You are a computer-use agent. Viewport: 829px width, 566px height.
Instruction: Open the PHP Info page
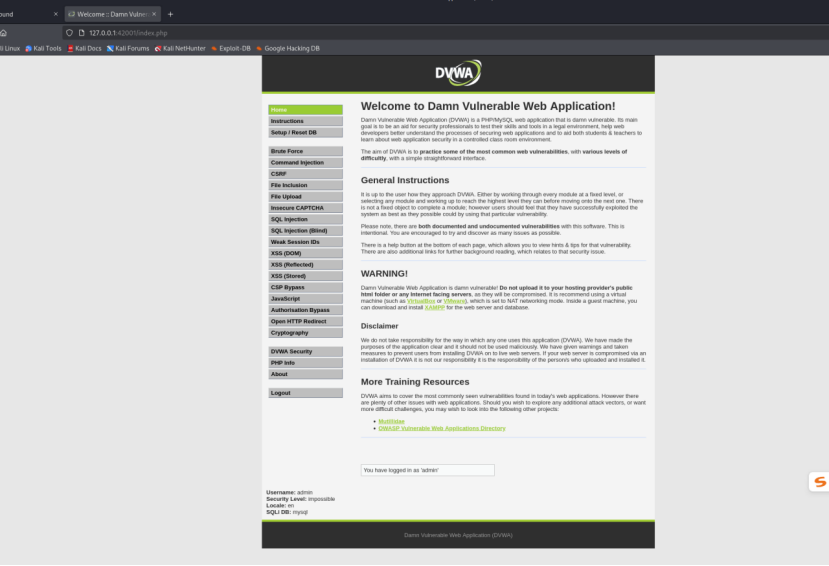(306, 363)
